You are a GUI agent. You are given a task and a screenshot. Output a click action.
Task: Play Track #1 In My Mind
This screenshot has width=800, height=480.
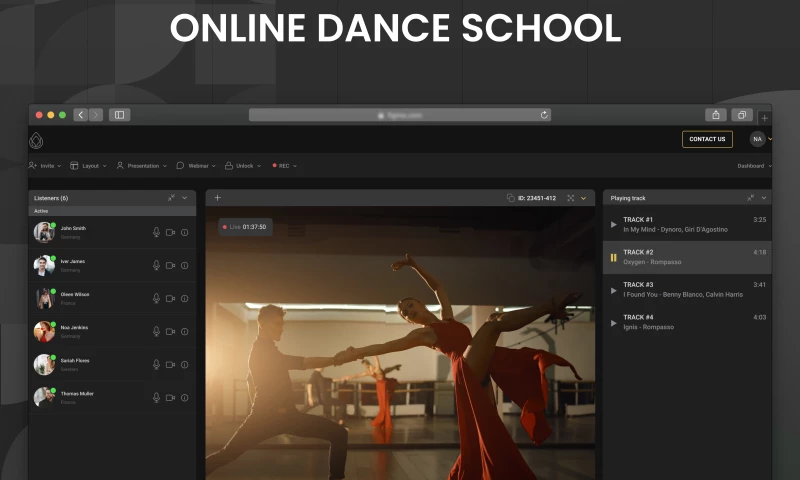point(614,224)
